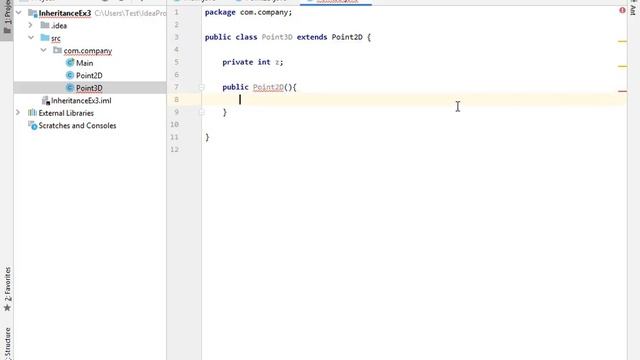Image resolution: width=640 pixels, height=360 pixels.
Task: Collapse the src folder
Action: pos(31,38)
